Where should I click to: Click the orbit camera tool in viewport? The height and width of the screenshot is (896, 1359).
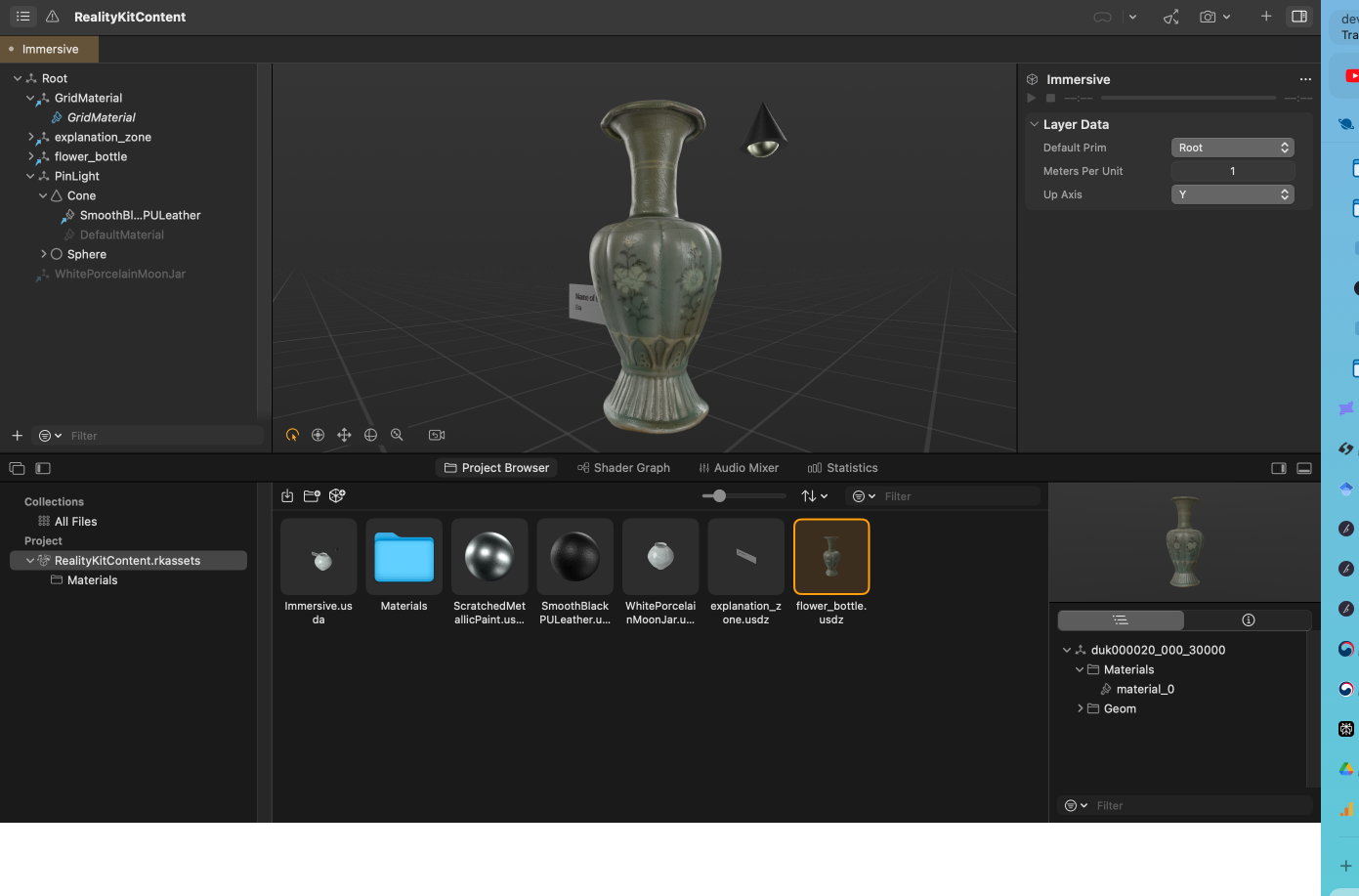click(x=318, y=435)
